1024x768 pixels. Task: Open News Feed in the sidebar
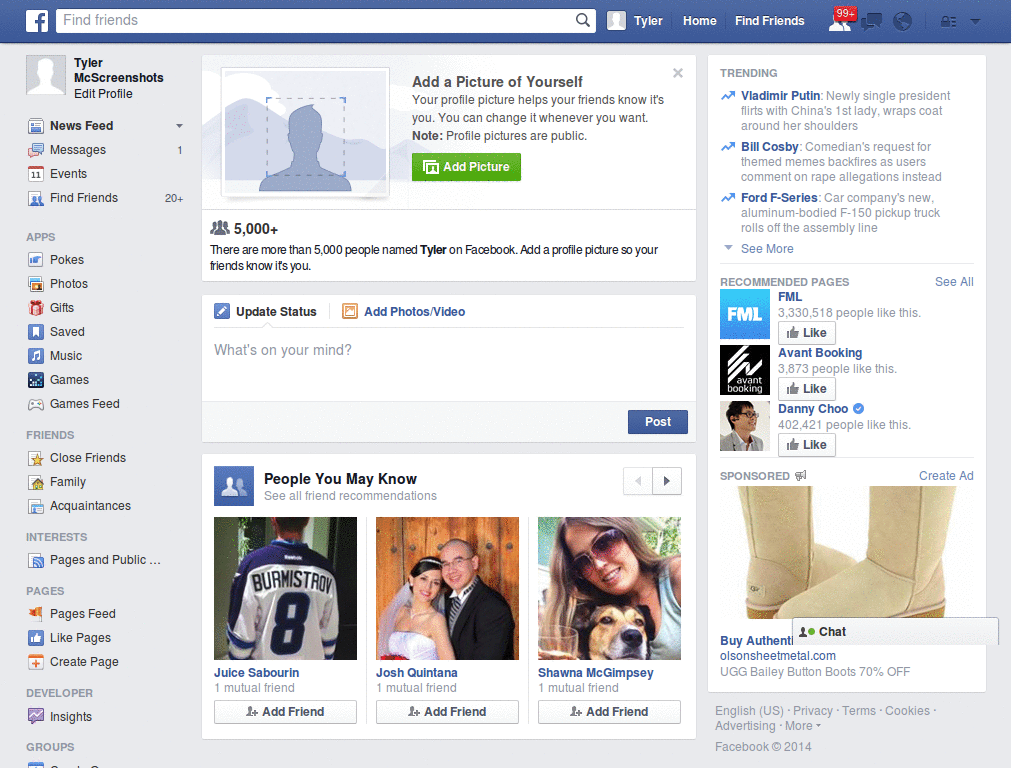[82, 126]
